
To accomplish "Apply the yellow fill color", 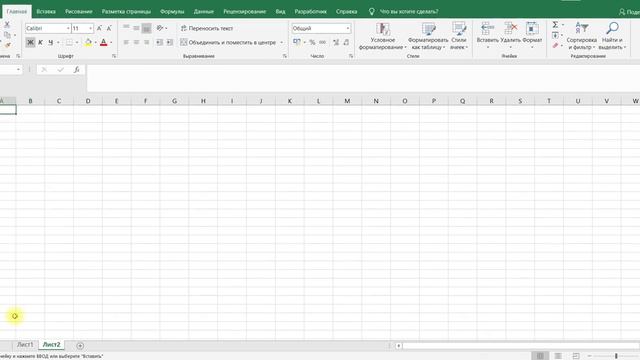I will coord(88,42).
